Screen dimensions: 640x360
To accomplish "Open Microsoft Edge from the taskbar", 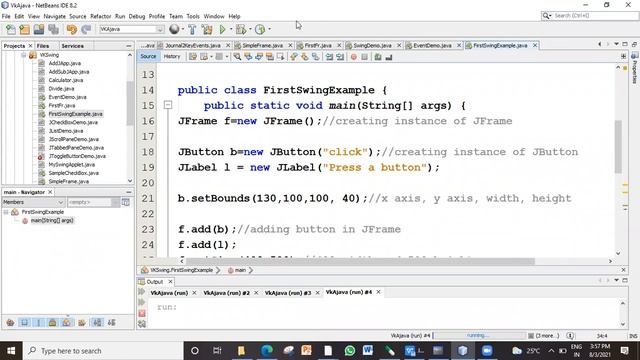I will pos(267,351).
